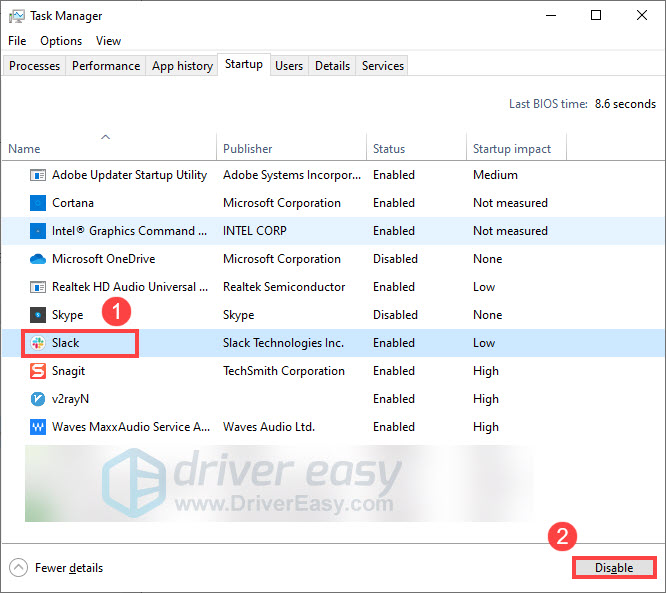Sort by the Status column header
The height and width of the screenshot is (593, 666).
click(389, 149)
